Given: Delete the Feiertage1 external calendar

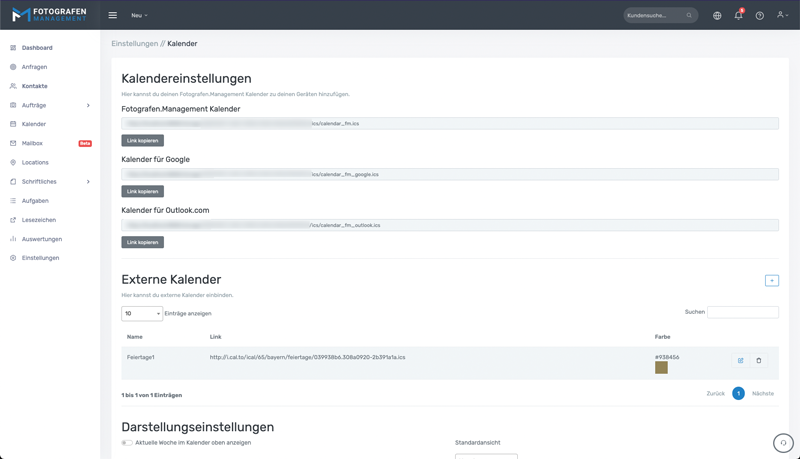Looking at the screenshot, I should click(x=759, y=361).
